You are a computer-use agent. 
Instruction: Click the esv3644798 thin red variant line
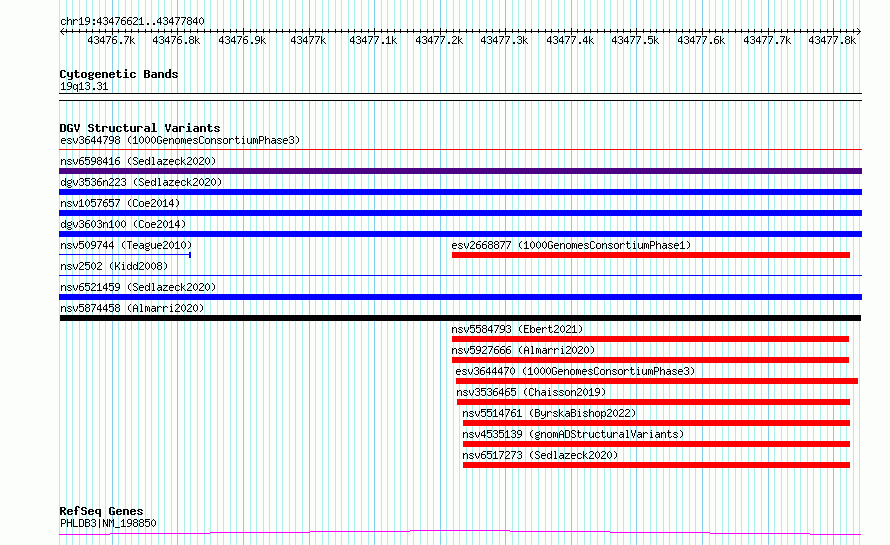pyautogui.click(x=460, y=150)
